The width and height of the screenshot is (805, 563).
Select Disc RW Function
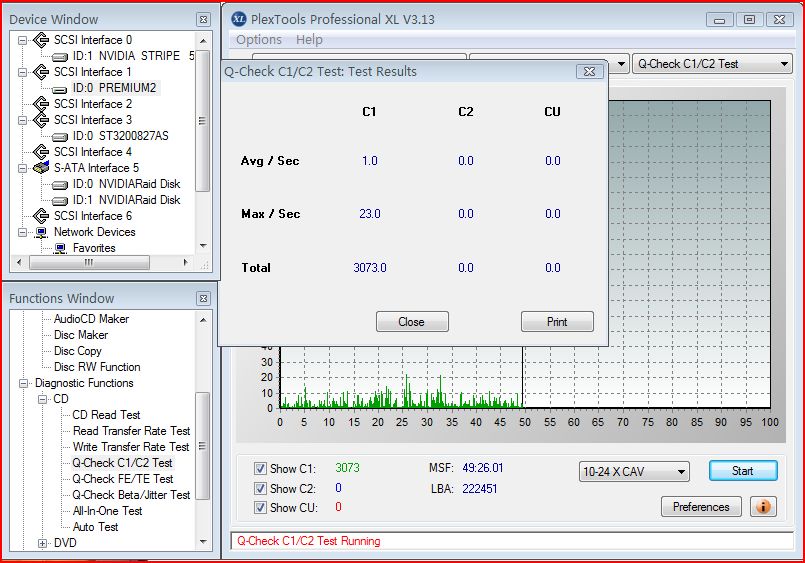coord(97,367)
